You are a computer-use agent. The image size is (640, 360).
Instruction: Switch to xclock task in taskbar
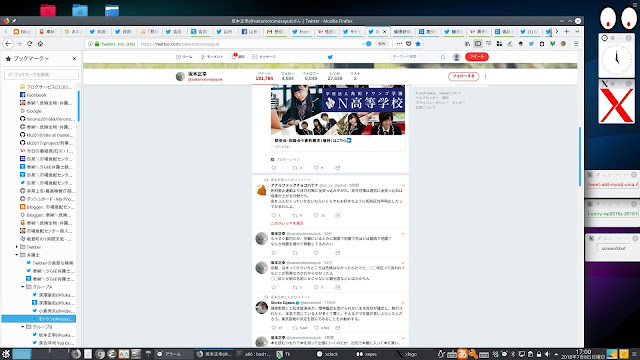pos(327,354)
